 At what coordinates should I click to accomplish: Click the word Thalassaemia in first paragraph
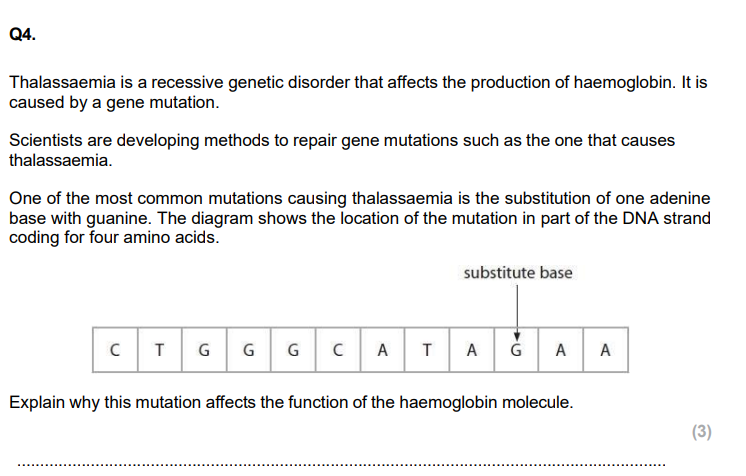(62, 82)
